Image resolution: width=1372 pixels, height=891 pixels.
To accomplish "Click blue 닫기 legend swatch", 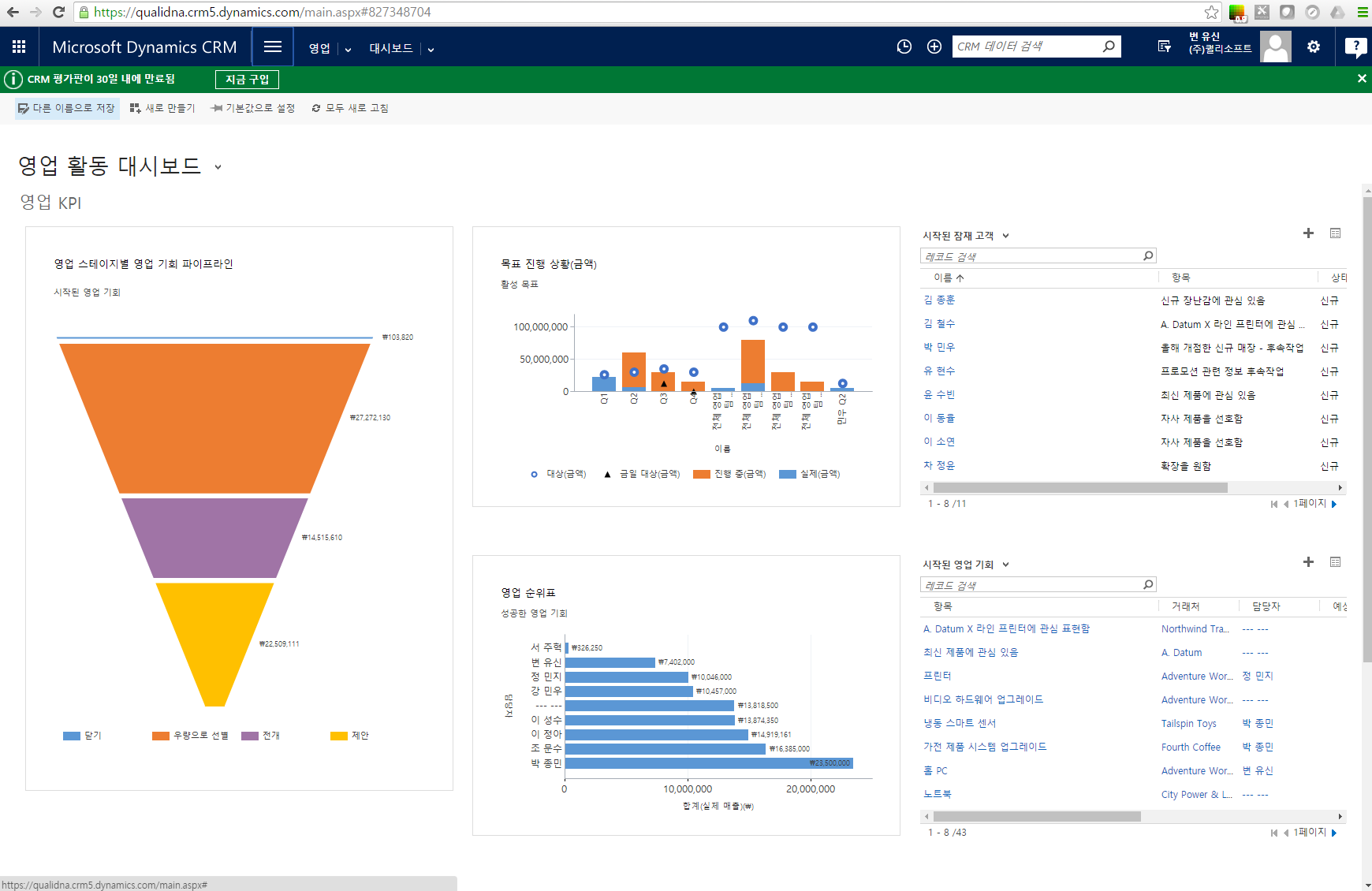I will pos(72,736).
